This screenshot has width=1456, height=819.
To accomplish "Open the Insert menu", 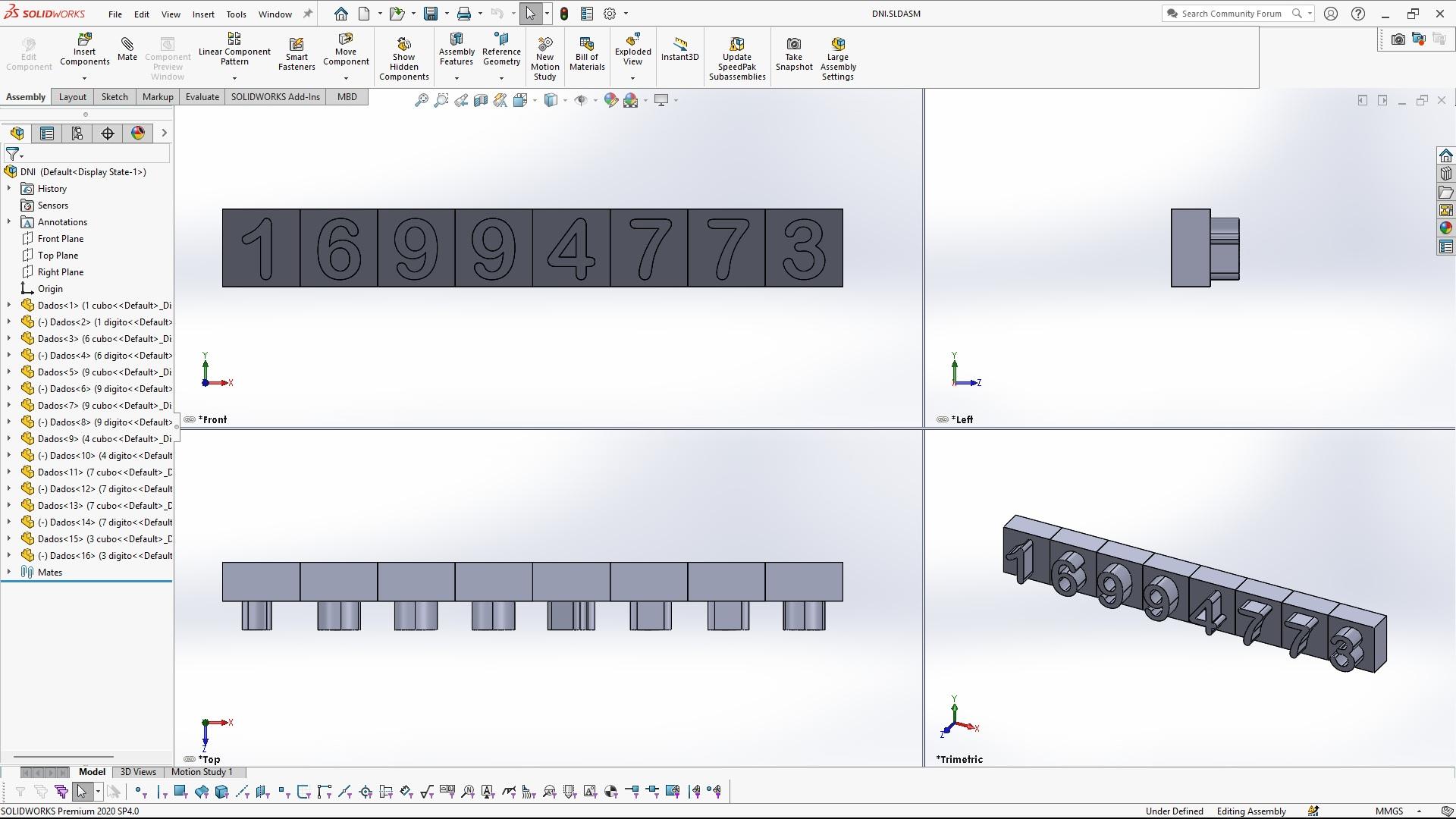I will [203, 14].
